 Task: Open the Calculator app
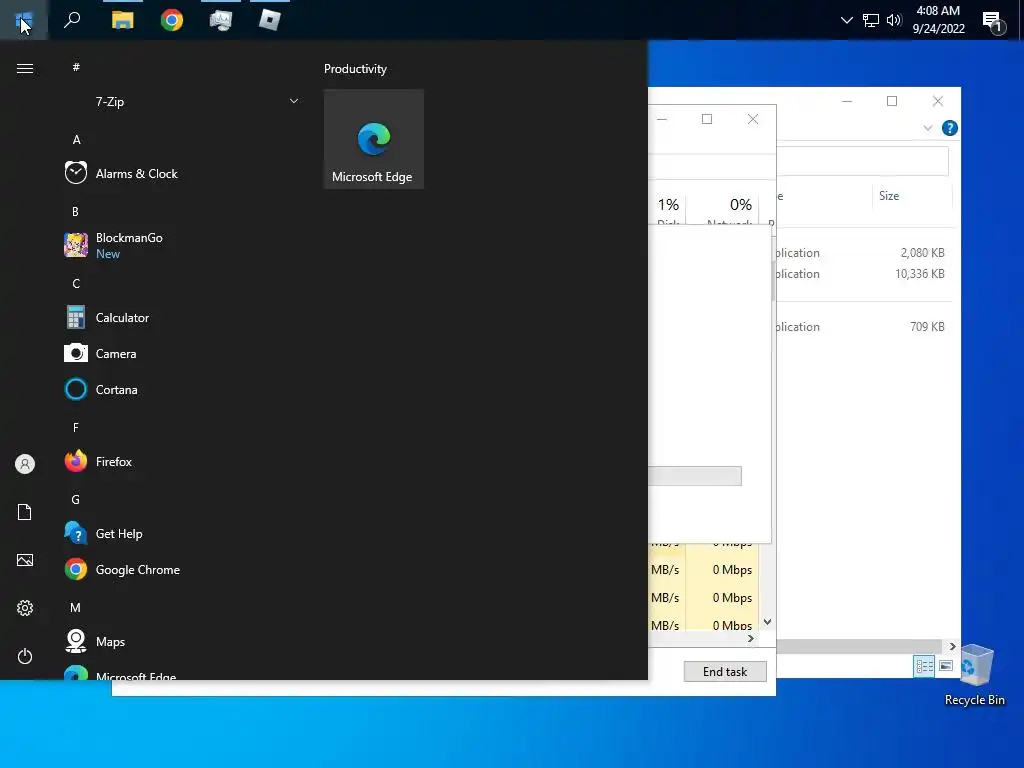tap(183, 317)
